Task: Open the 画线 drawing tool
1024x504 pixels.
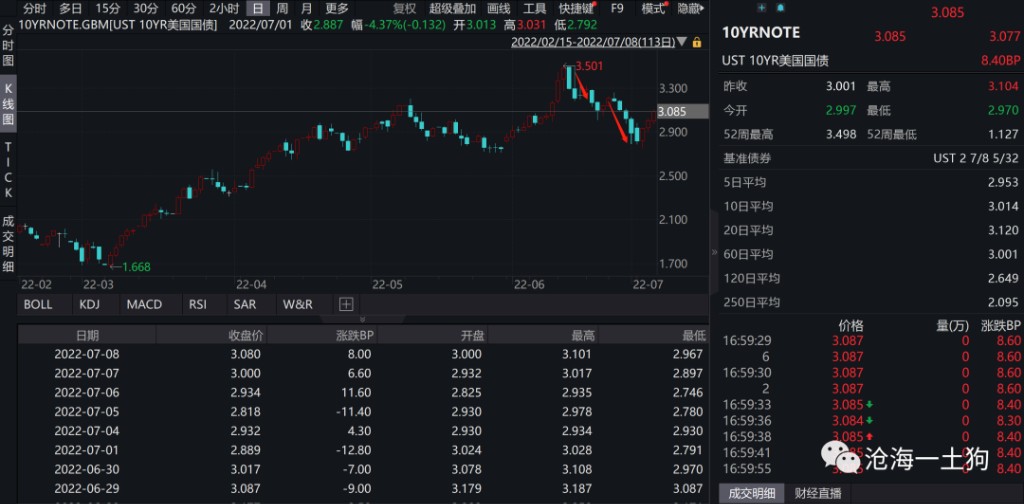Action: pos(497,8)
